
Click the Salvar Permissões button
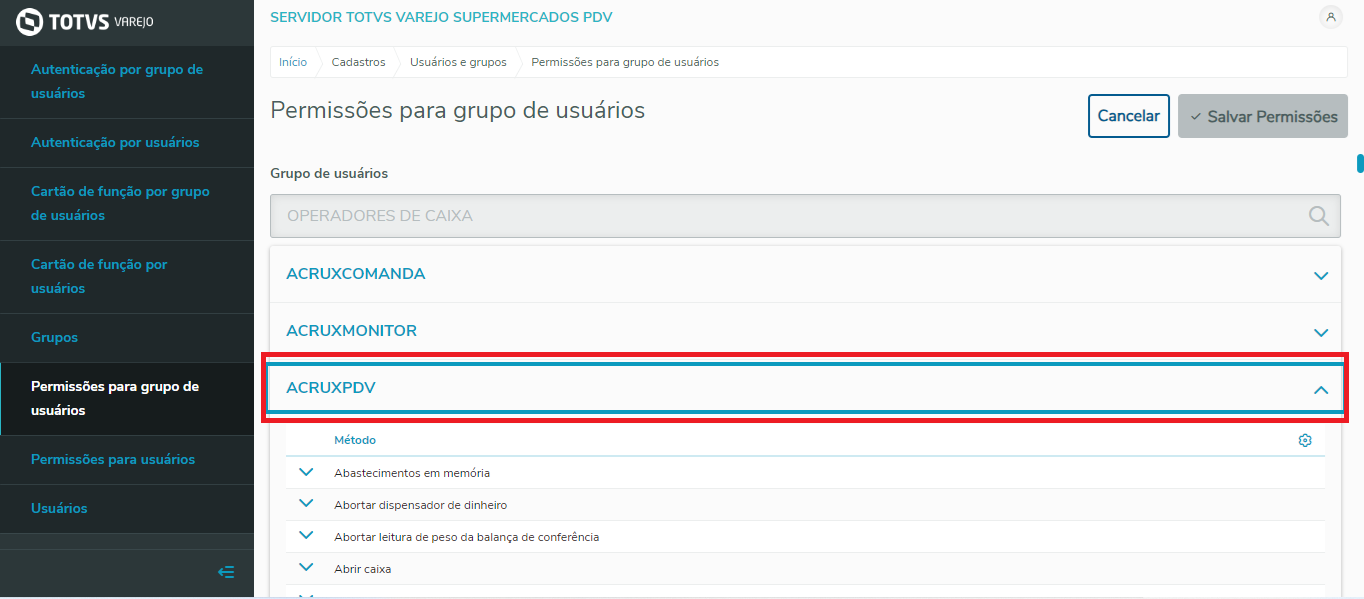pos(1263,116)
